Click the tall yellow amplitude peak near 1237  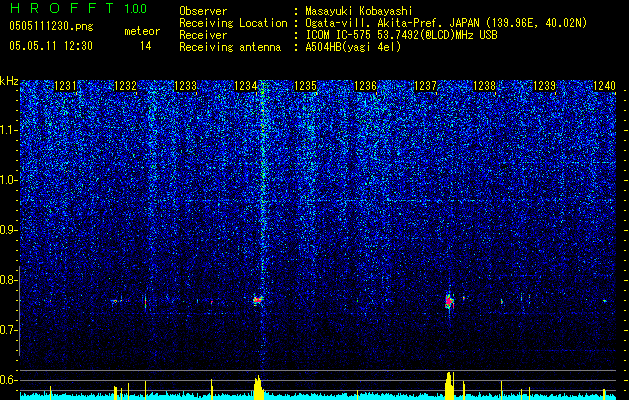[x=450, y=386]
